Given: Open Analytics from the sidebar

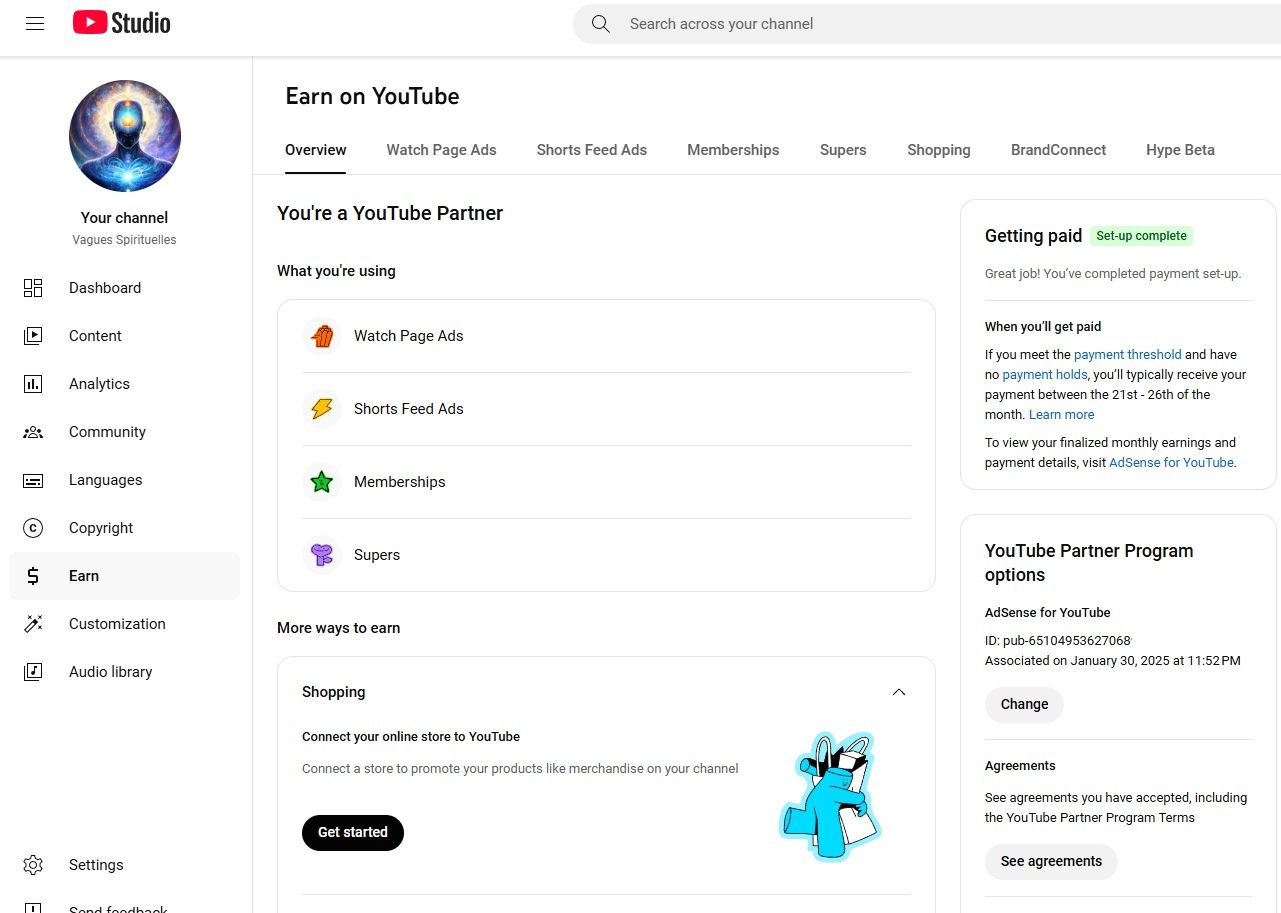Looking at the screenshot, I should point(125,384).
